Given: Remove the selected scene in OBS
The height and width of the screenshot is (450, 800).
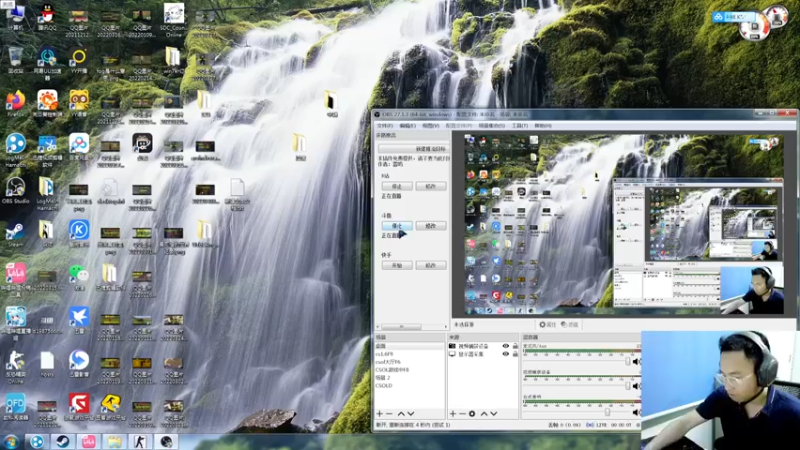Looking at the screenshot, I should (x=389, y=414).
